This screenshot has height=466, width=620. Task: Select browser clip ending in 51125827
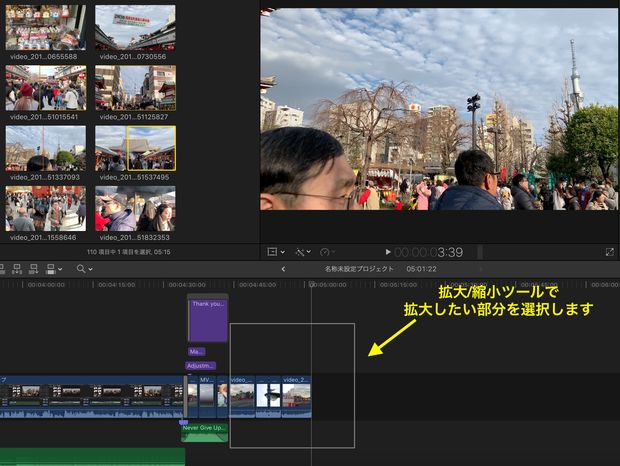135,87
